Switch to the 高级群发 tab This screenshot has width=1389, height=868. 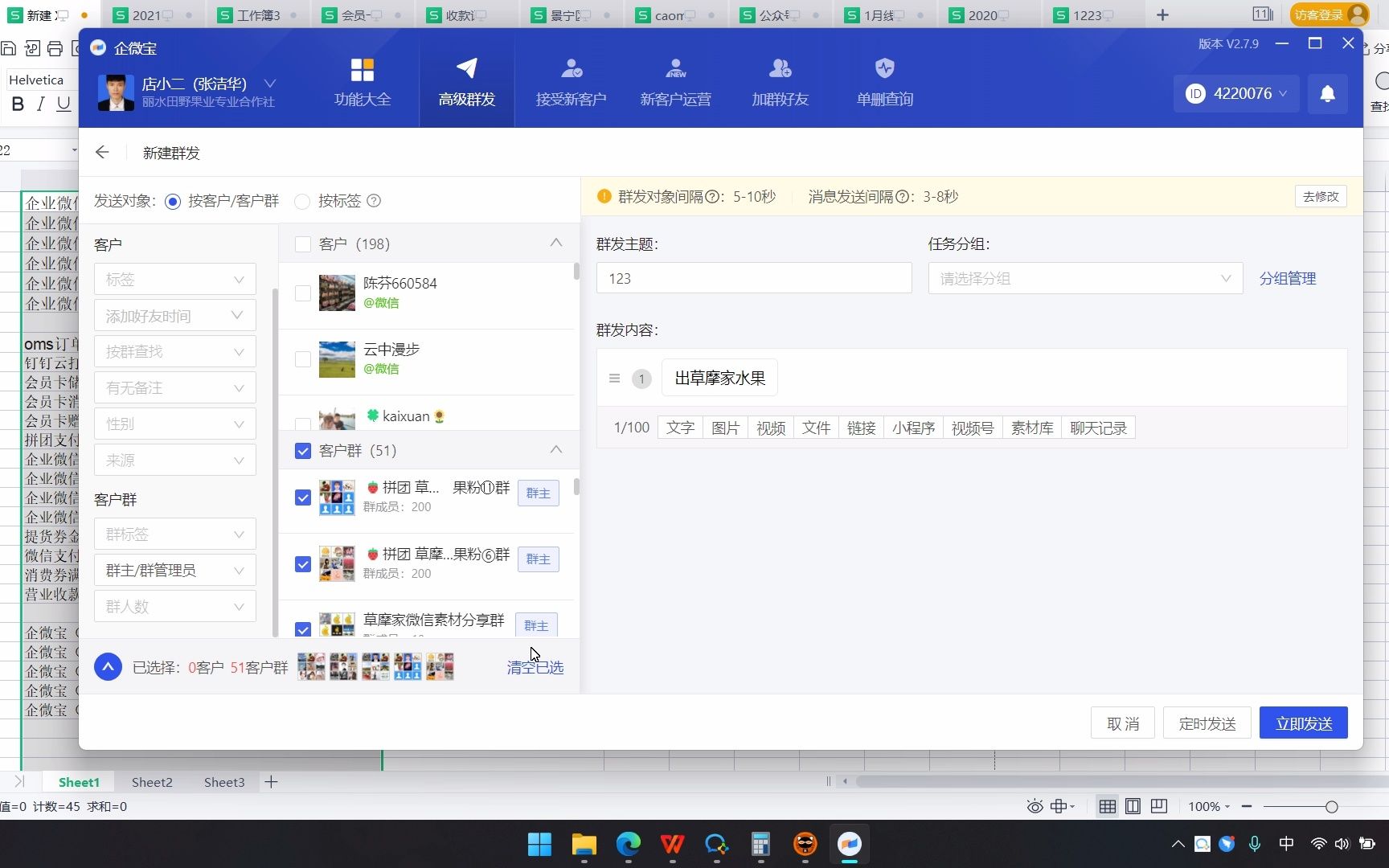click(466, 80)
